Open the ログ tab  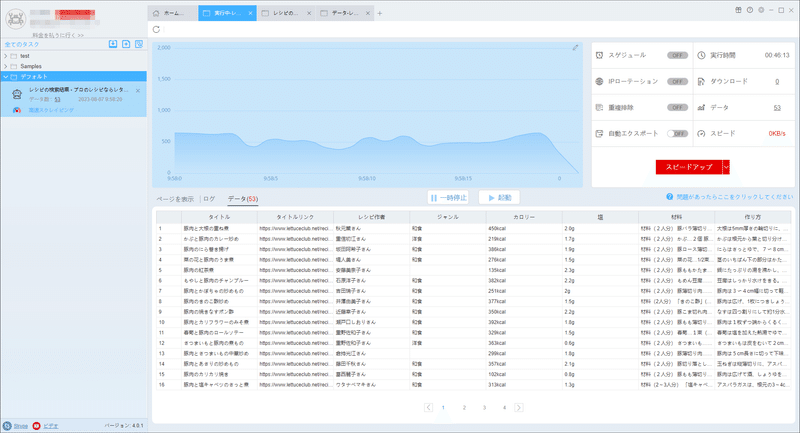pyautogui.click(x=209, y=199)
